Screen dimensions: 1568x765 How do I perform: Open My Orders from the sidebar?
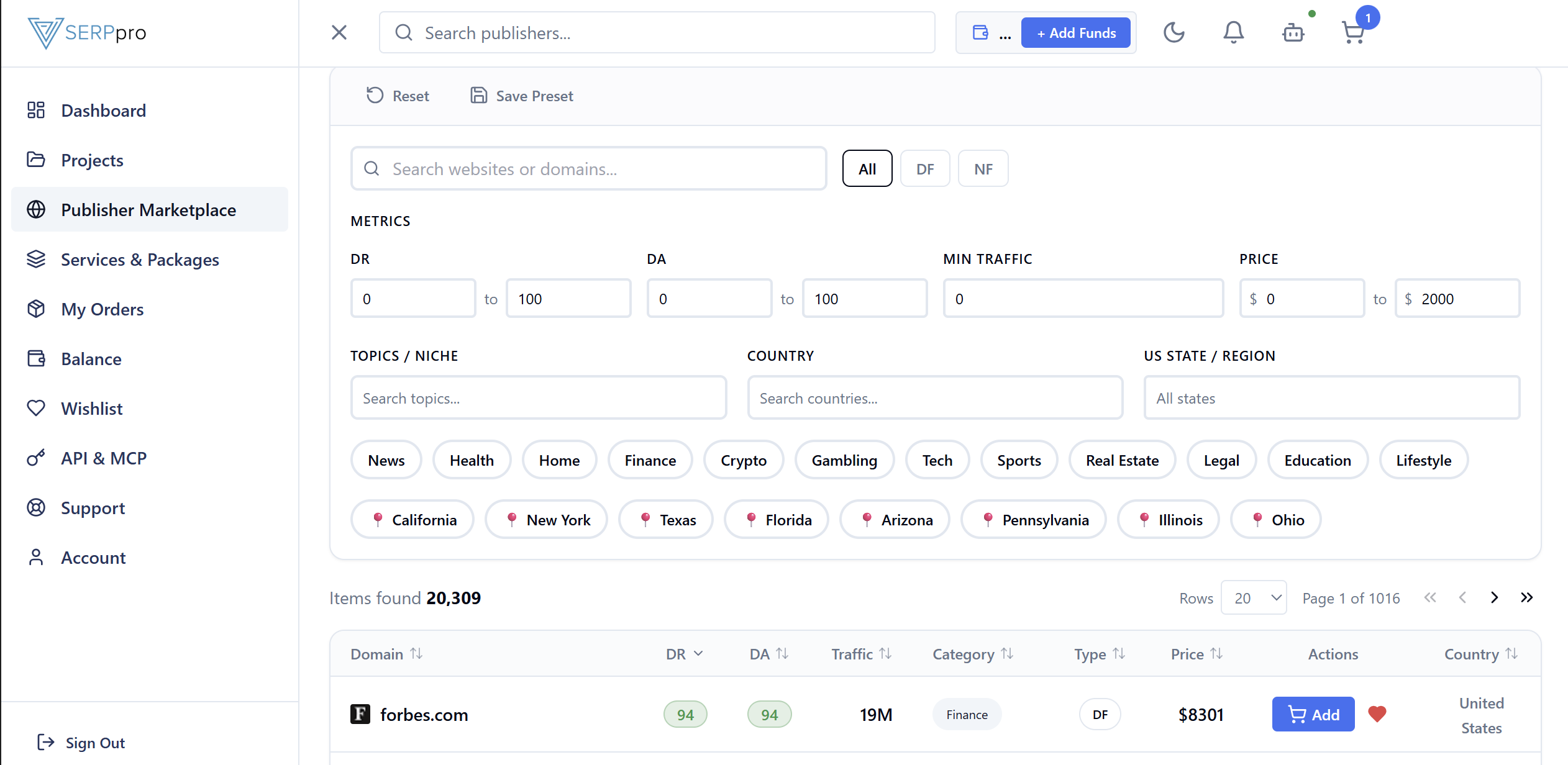click(x=102, y=309)
